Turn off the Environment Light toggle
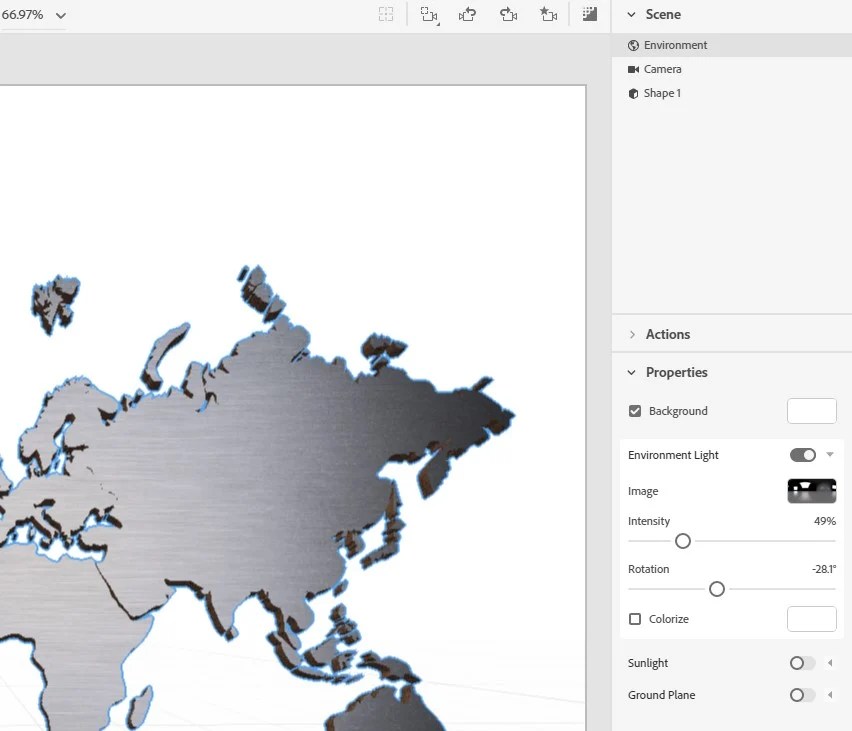The width and height of the screenshot is (852, 731). coord(803,455)
